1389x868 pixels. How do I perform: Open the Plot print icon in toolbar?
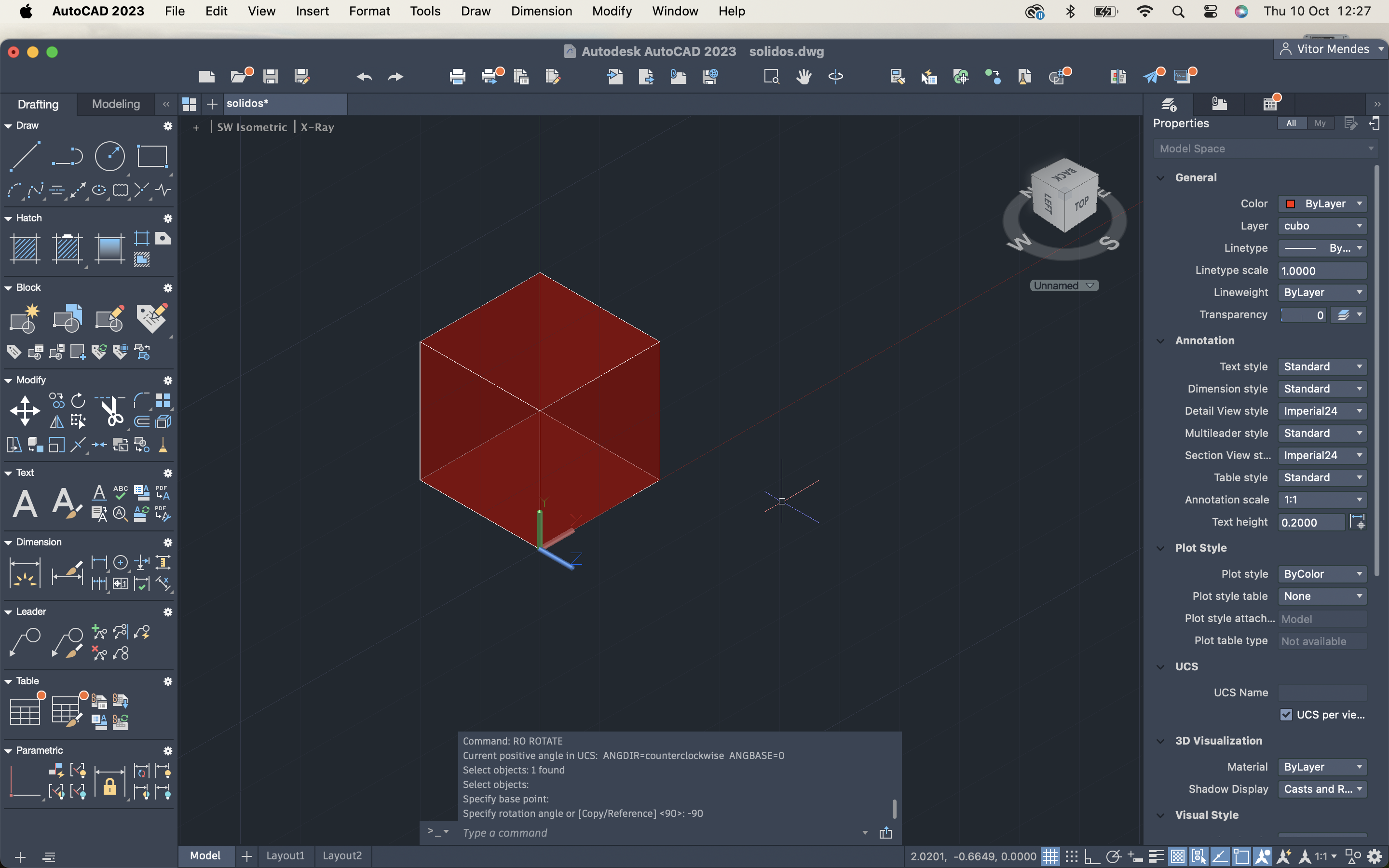click(457, 76)
